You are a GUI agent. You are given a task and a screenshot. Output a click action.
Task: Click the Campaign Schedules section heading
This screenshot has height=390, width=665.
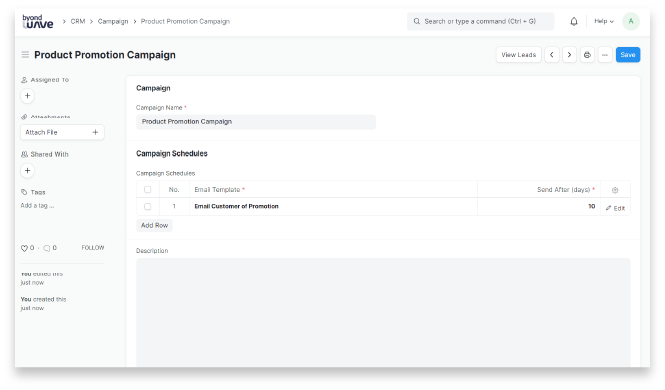click(172, 153)
